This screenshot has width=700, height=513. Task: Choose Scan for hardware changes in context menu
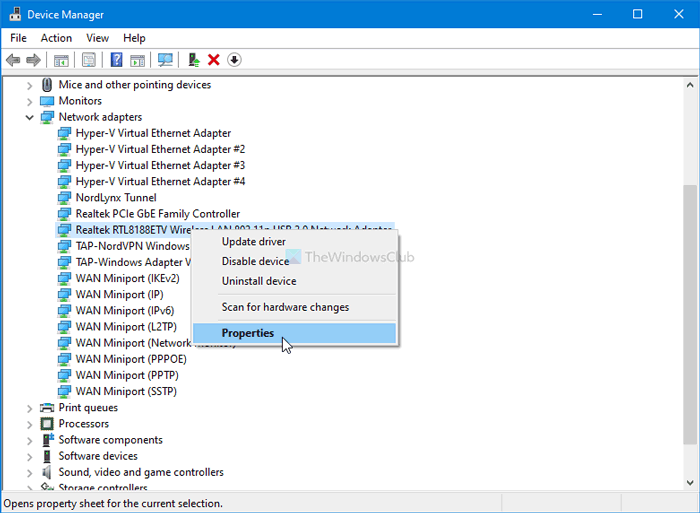pyautogui.click(x=295, y=307)
